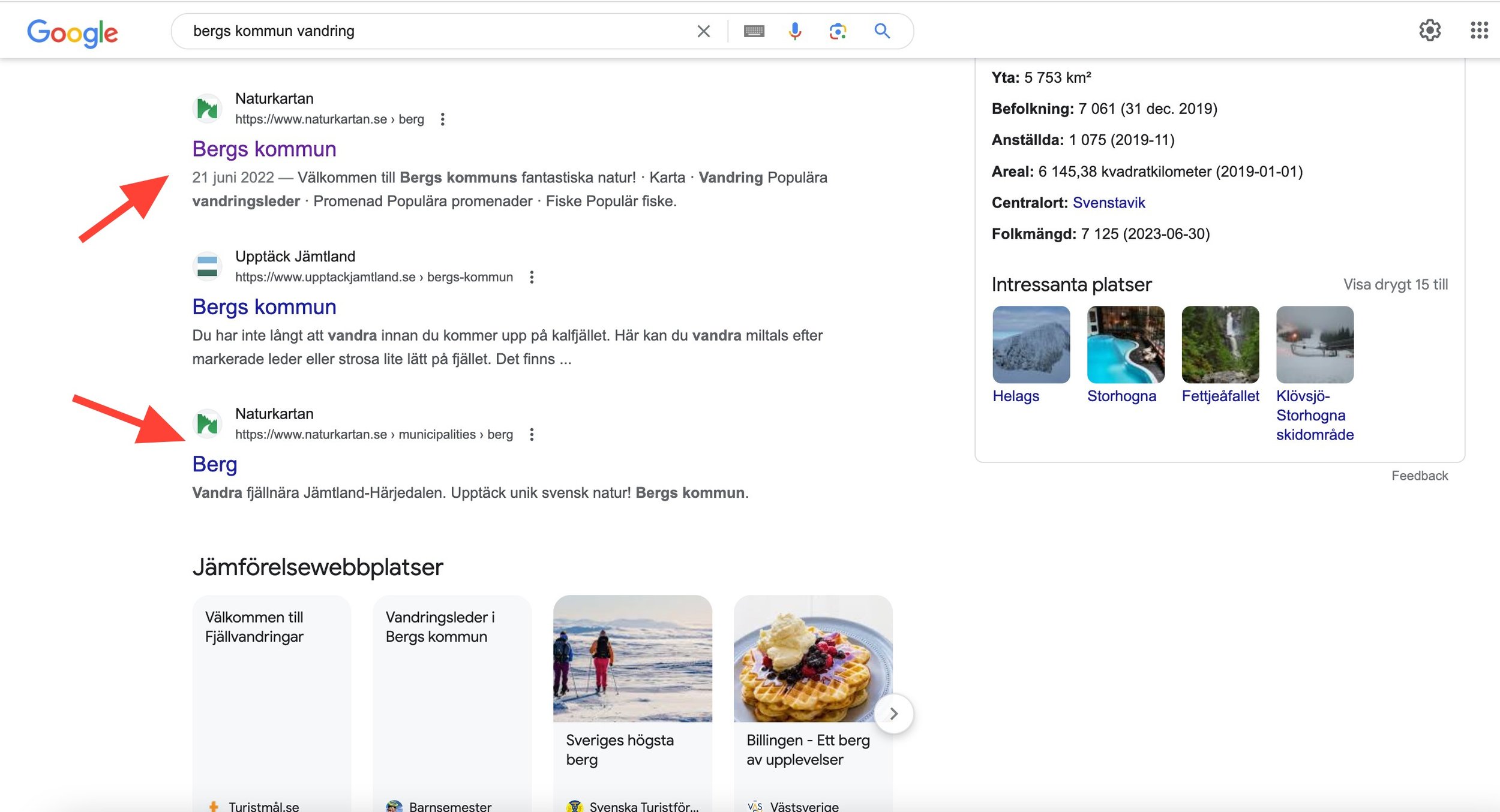The width and height of the screenshot is (1500, 812).
Task: Click the Helags place link
Action: (1016, 396)
